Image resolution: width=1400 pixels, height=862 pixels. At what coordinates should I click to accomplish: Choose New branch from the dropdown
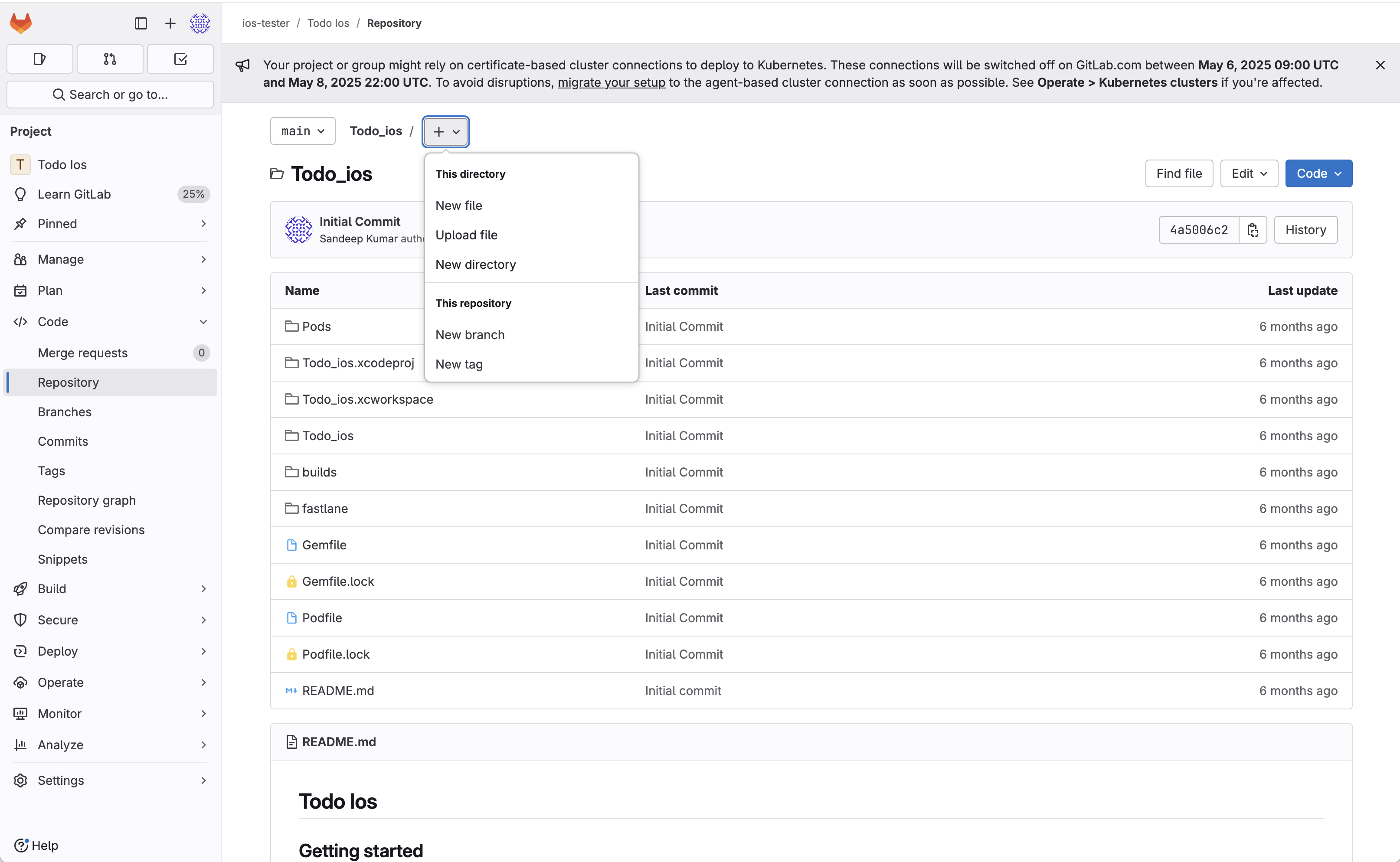point(531,335)
